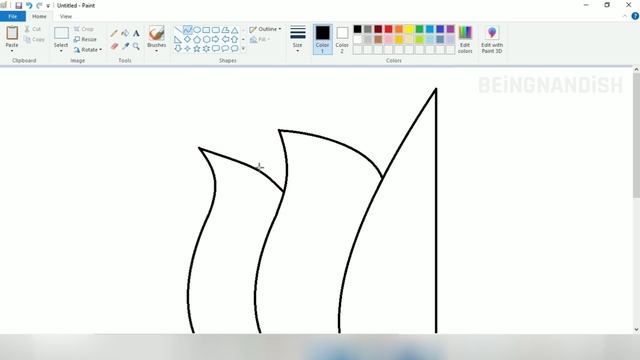
Task: Click the Select rectangle button
Action: coord(61,33)
